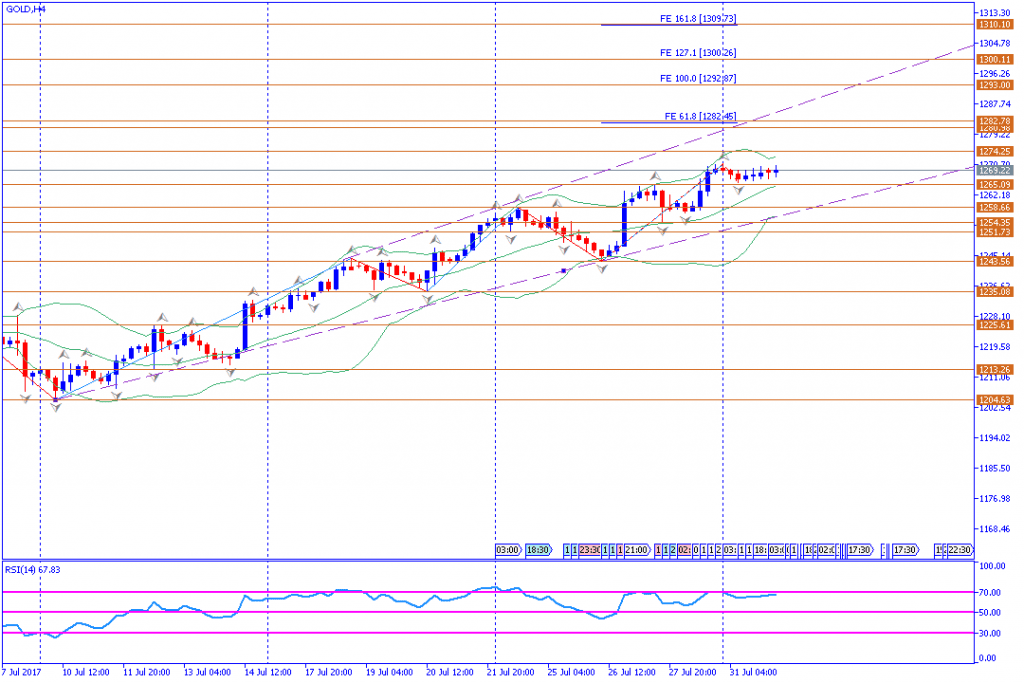1024x683 pixels.
Task: Click the 1310.10 price level tag
Action: [995, 24]
